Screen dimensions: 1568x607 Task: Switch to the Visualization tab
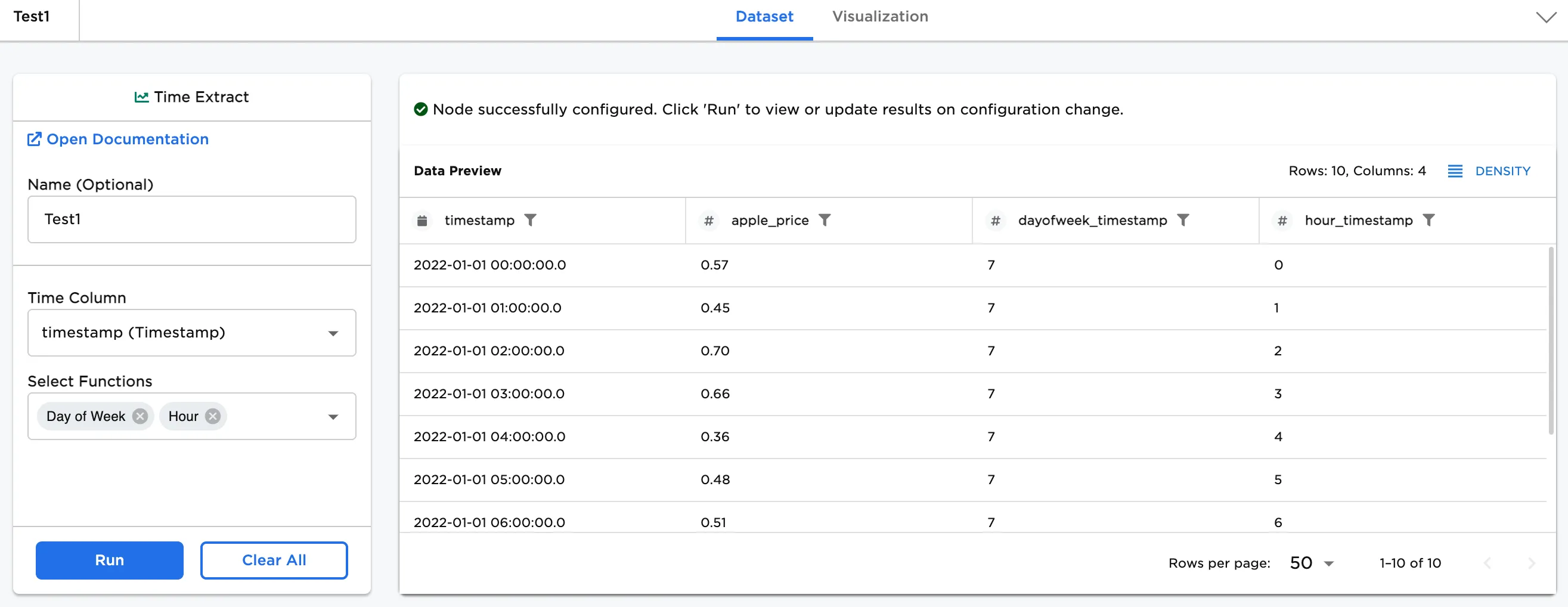879,17
